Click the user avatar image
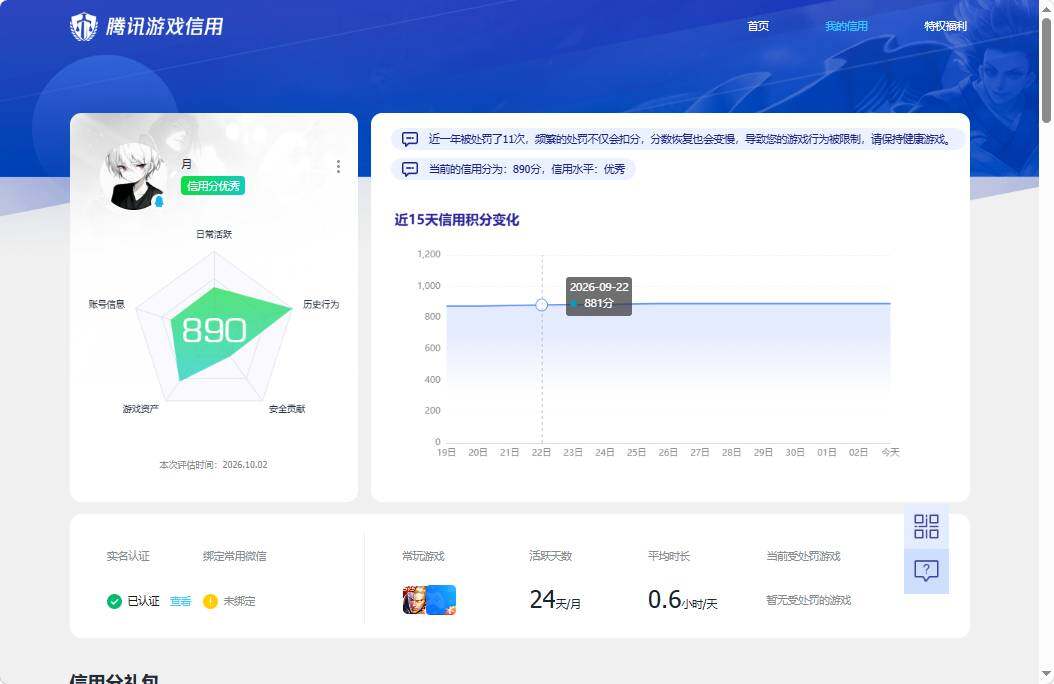1054x684 pixels. 134,176
